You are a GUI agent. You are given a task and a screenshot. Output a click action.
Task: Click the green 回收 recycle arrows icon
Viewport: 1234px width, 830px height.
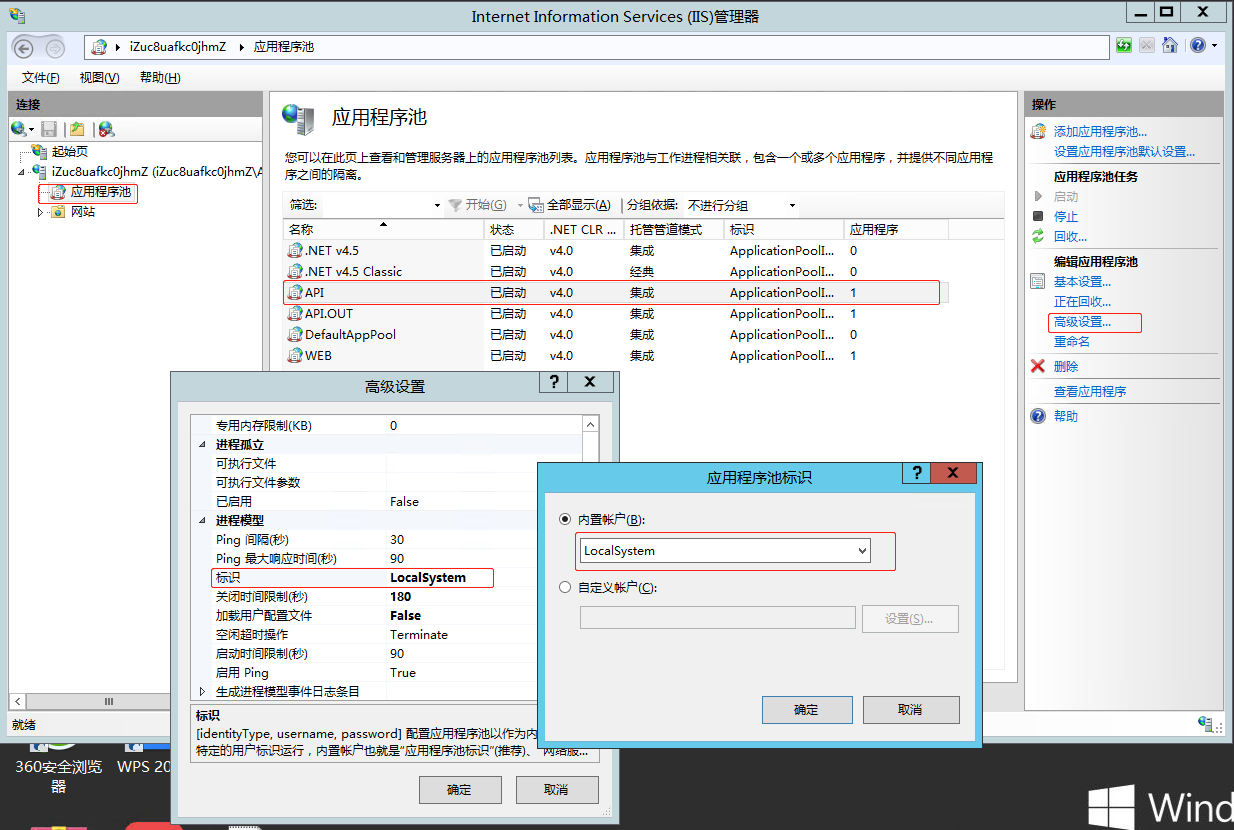click(x=1038, y=237)
